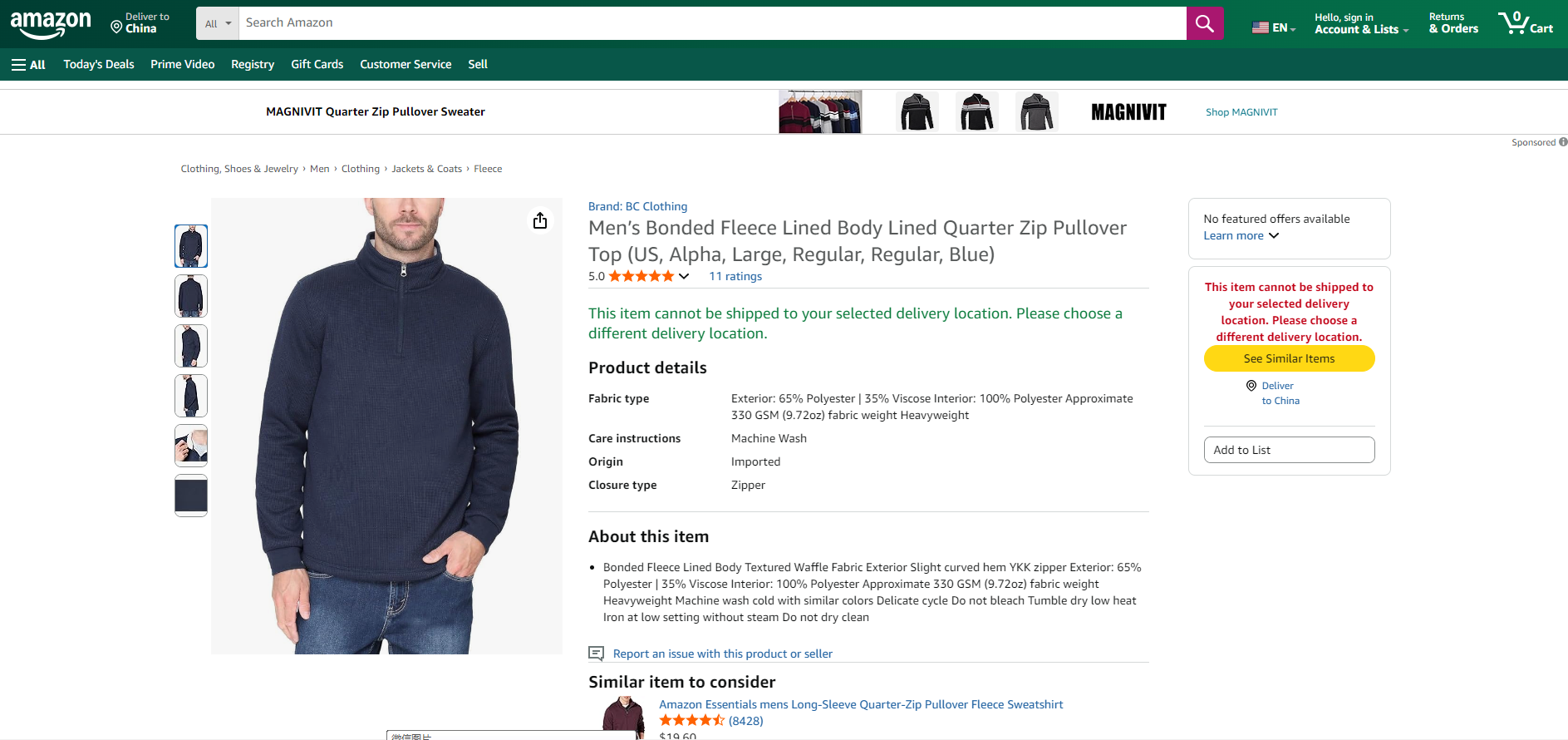Click the Deliver to China location icon
This screenshot has height=740, width=1568.
[x=116, y=27]
